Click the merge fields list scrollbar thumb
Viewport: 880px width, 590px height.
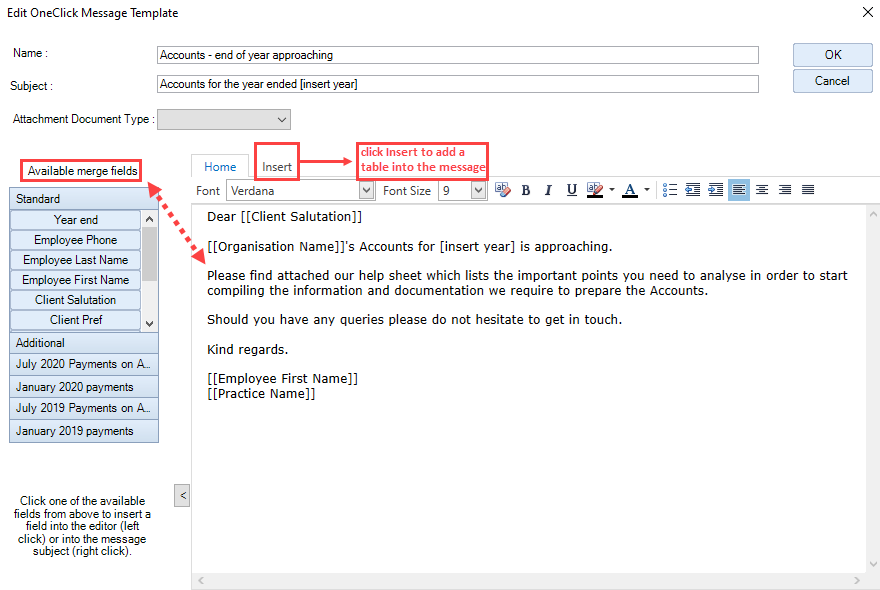pyautogui.click(x=149, y=254)
